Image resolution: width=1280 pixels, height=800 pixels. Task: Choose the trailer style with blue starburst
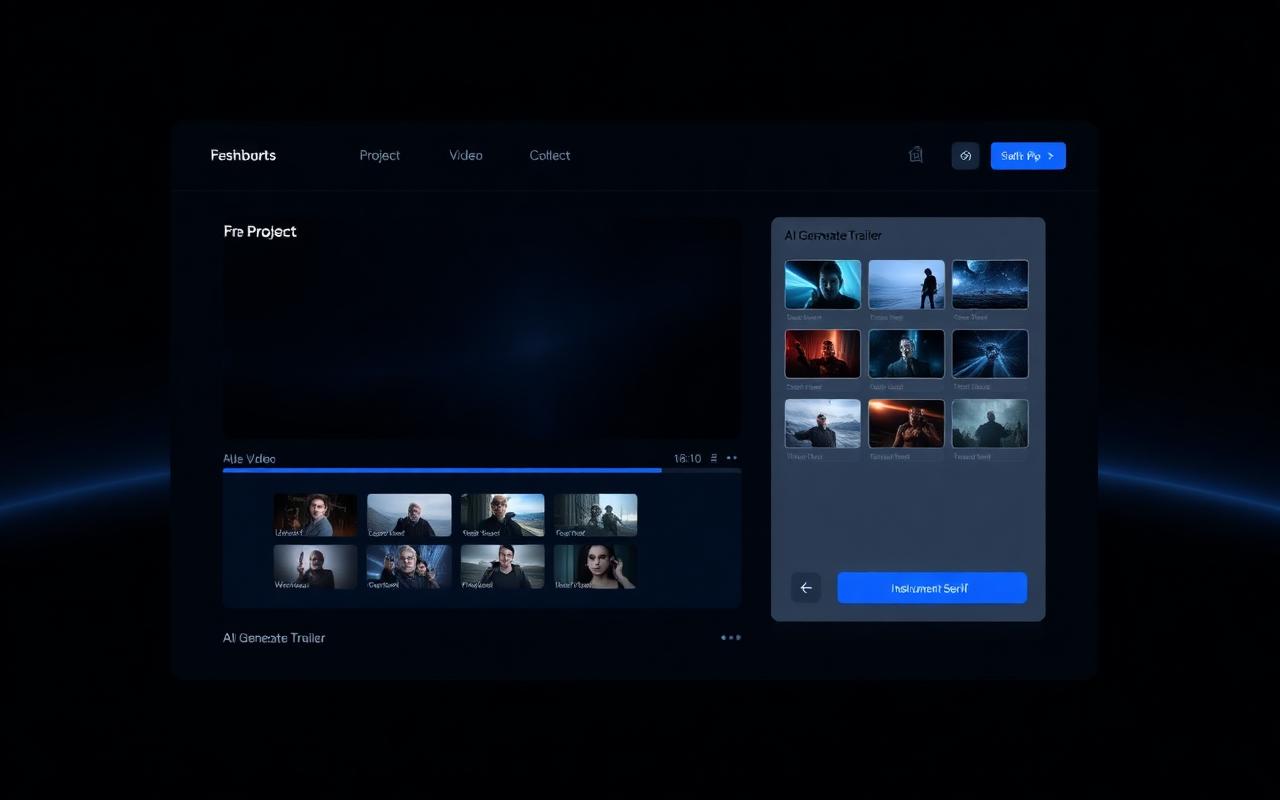coord(990,354)
